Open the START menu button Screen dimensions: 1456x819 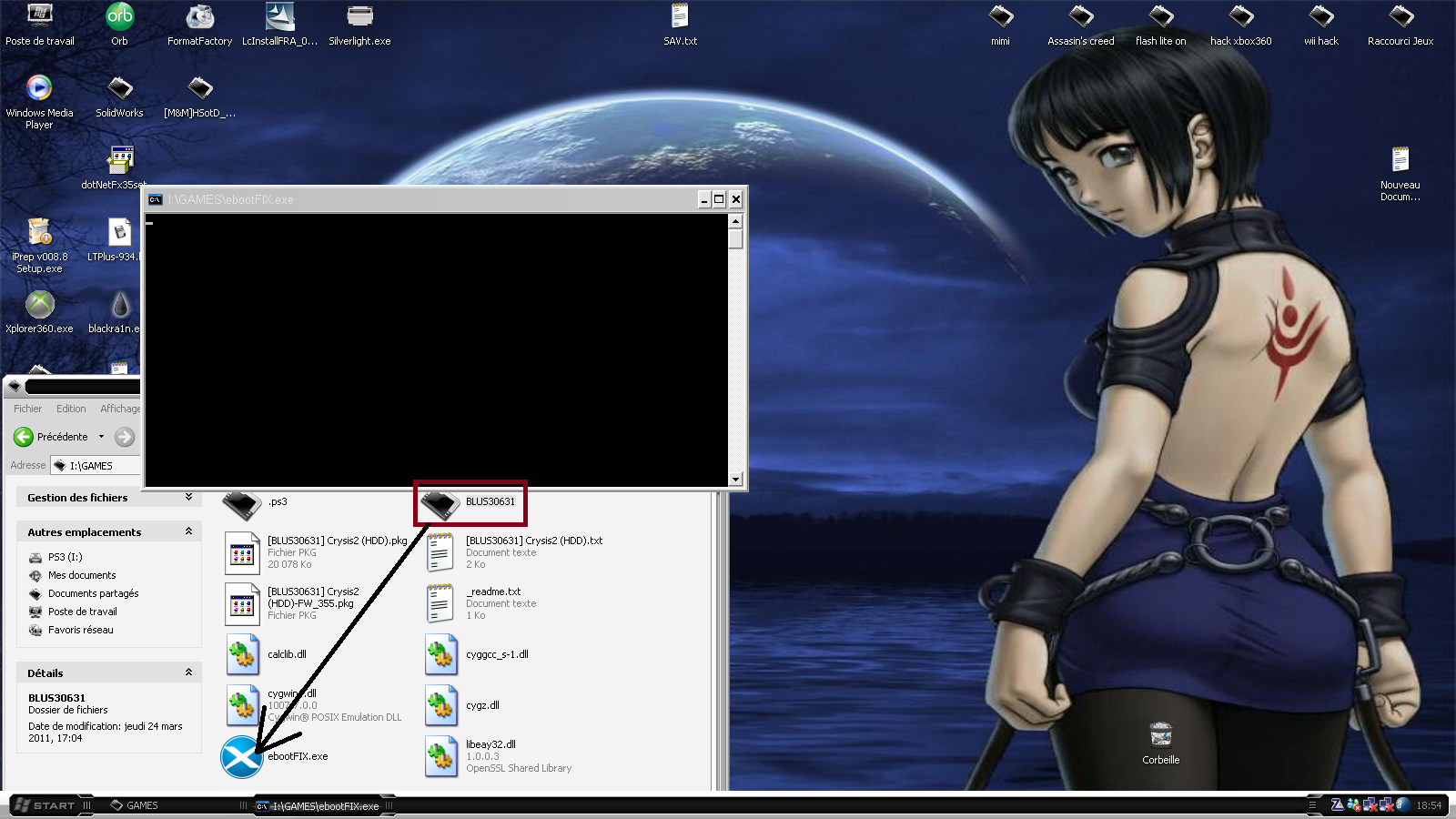click(x=45, y=805)
